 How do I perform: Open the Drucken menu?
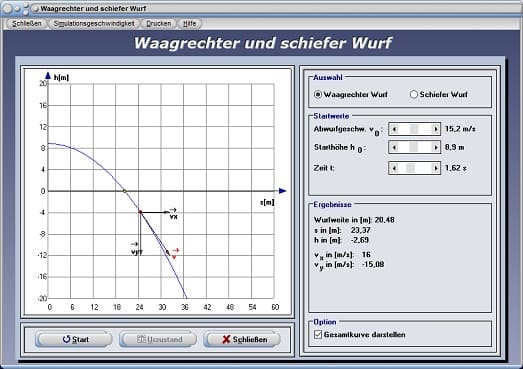click(158, 23)
